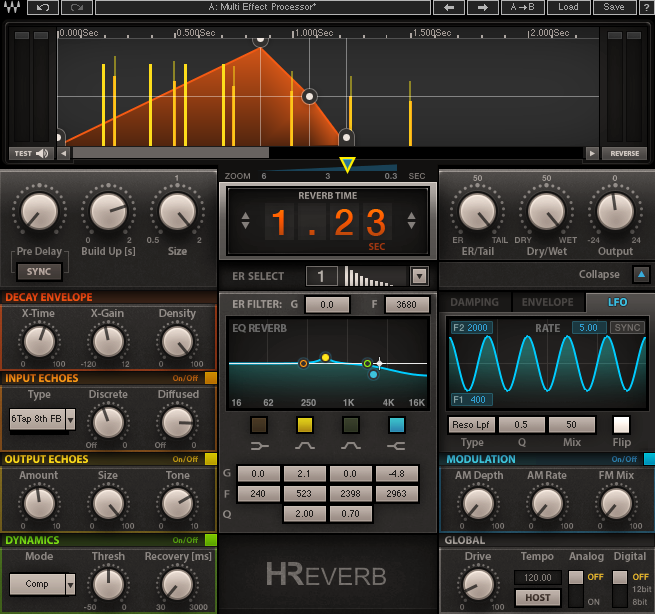Click the mid envelope breakpoint handle
Screen dimensions: 655x614
(309, 97)
